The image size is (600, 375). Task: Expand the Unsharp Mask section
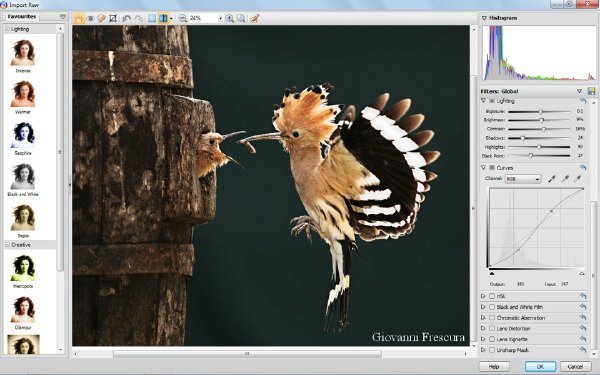483,350
